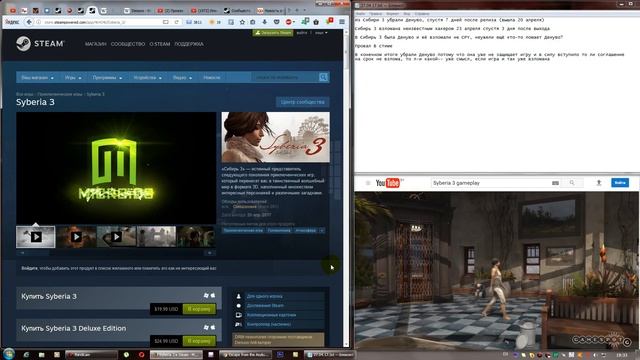640x360 pixels.
Task: Click the Steam logo in page header
Action: coord(40,43)
